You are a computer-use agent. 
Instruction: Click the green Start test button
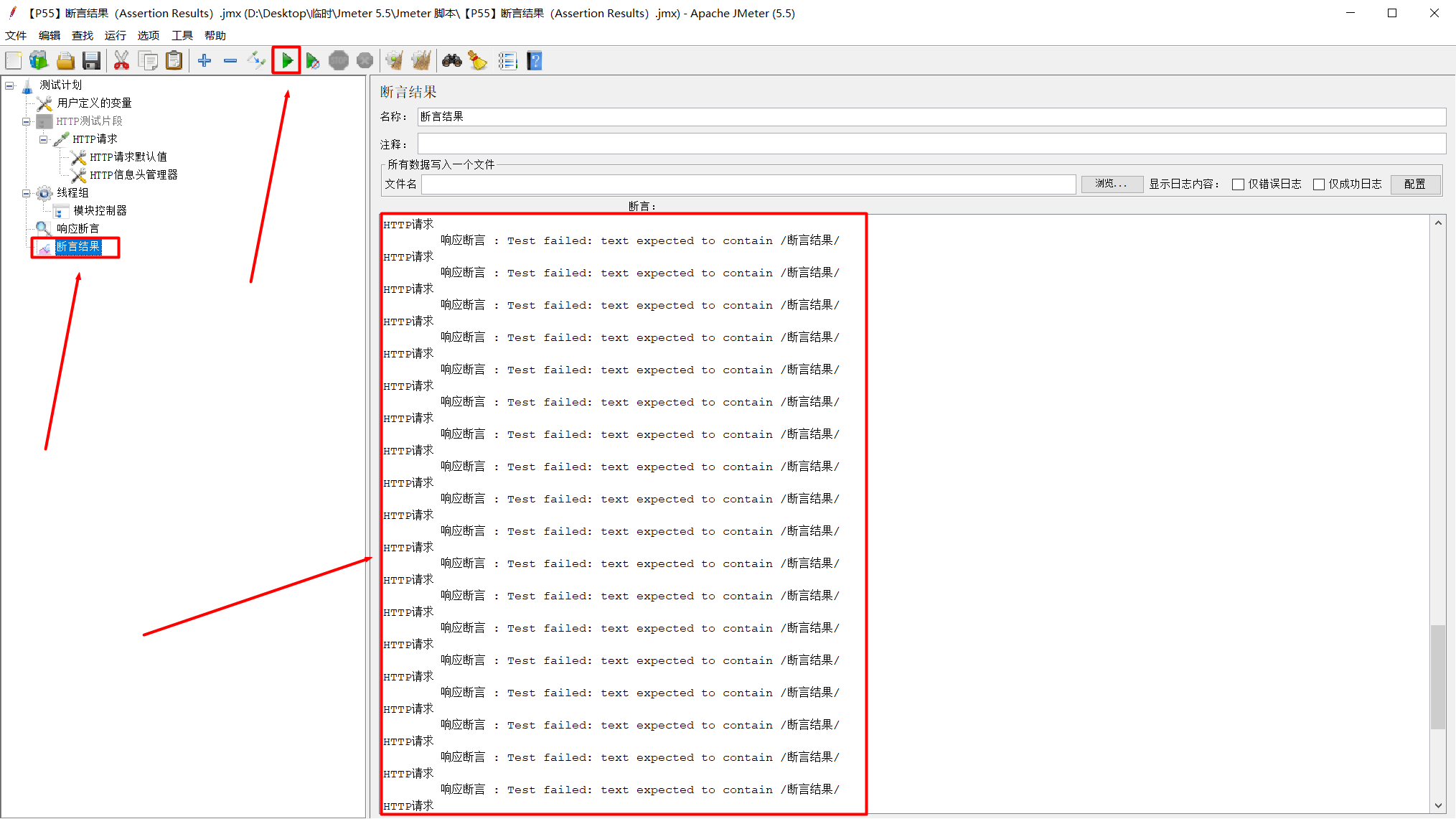click(x=287, y=61)
